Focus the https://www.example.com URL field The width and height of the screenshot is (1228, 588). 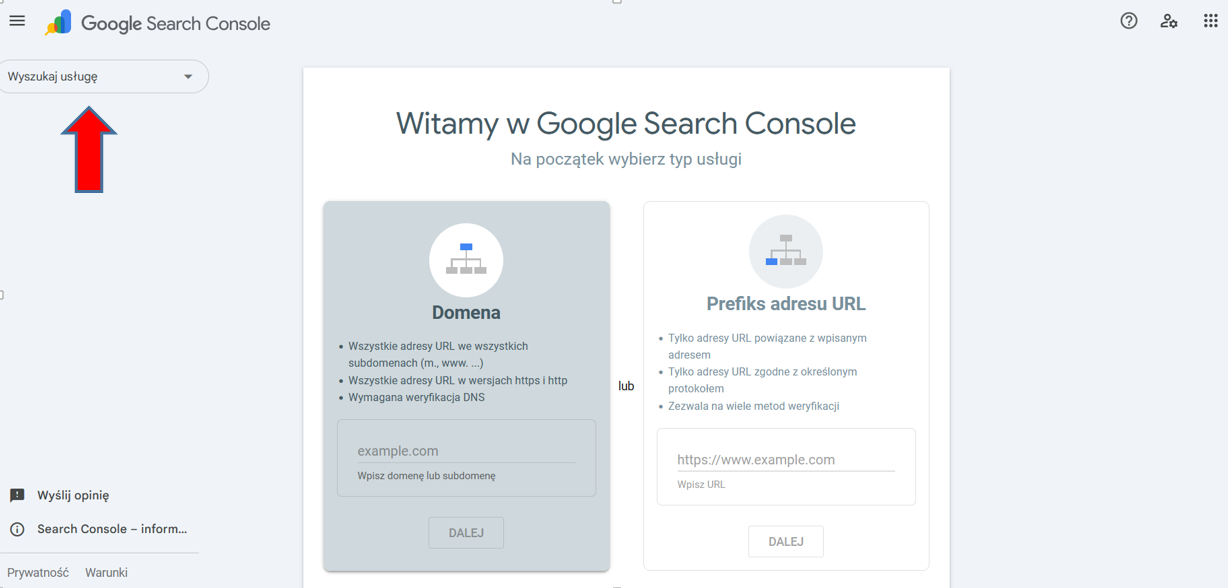pos(785,460)
